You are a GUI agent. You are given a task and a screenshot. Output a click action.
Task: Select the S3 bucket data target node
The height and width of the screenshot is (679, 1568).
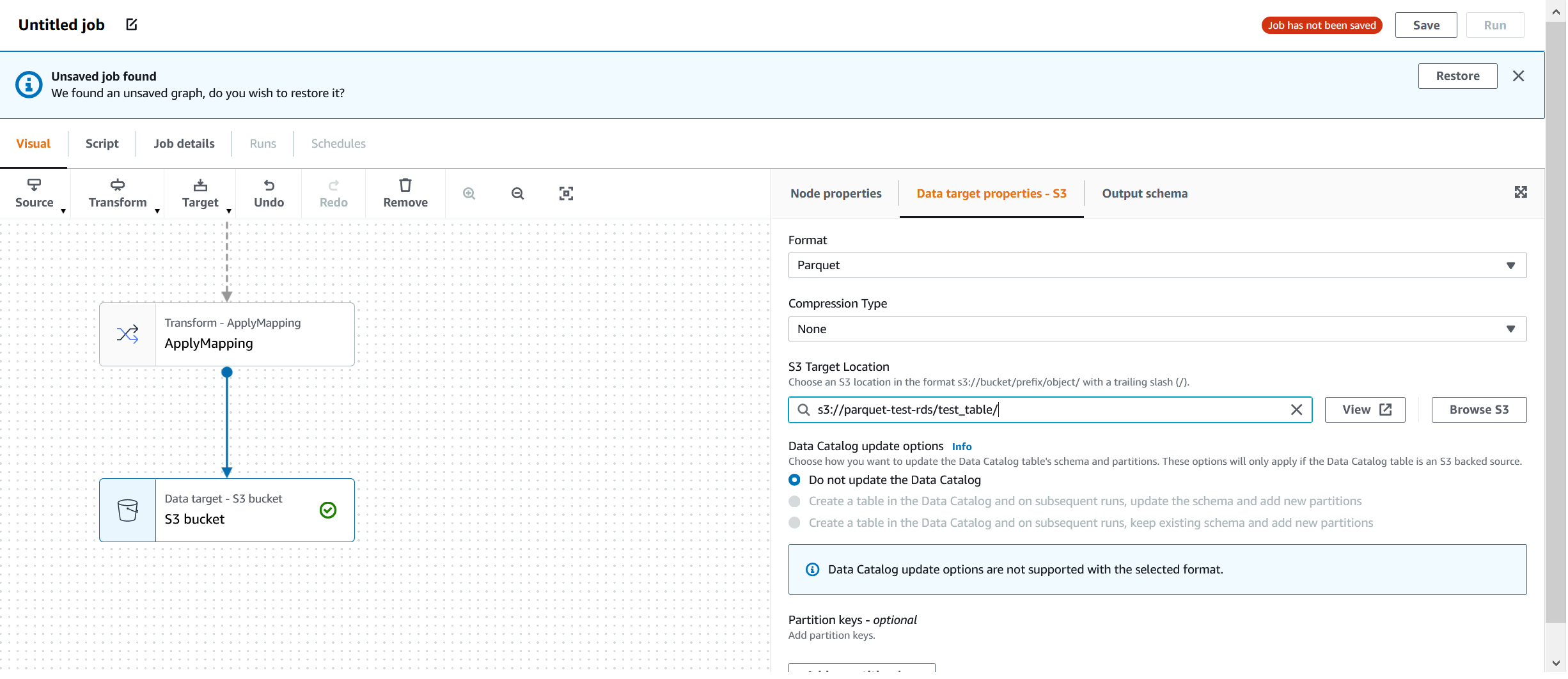[226, 510]
